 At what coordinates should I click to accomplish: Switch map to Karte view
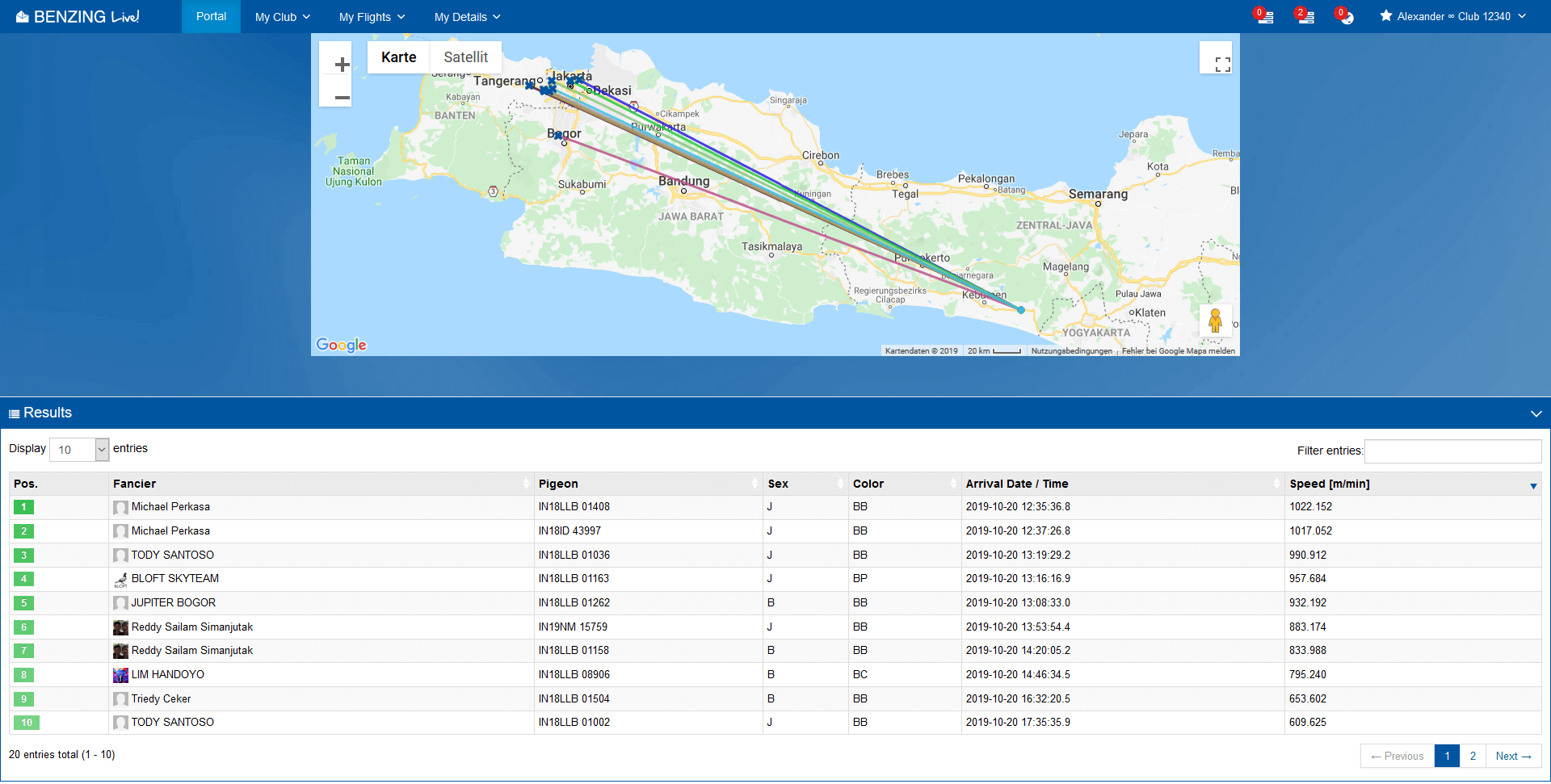pos(399,57)
